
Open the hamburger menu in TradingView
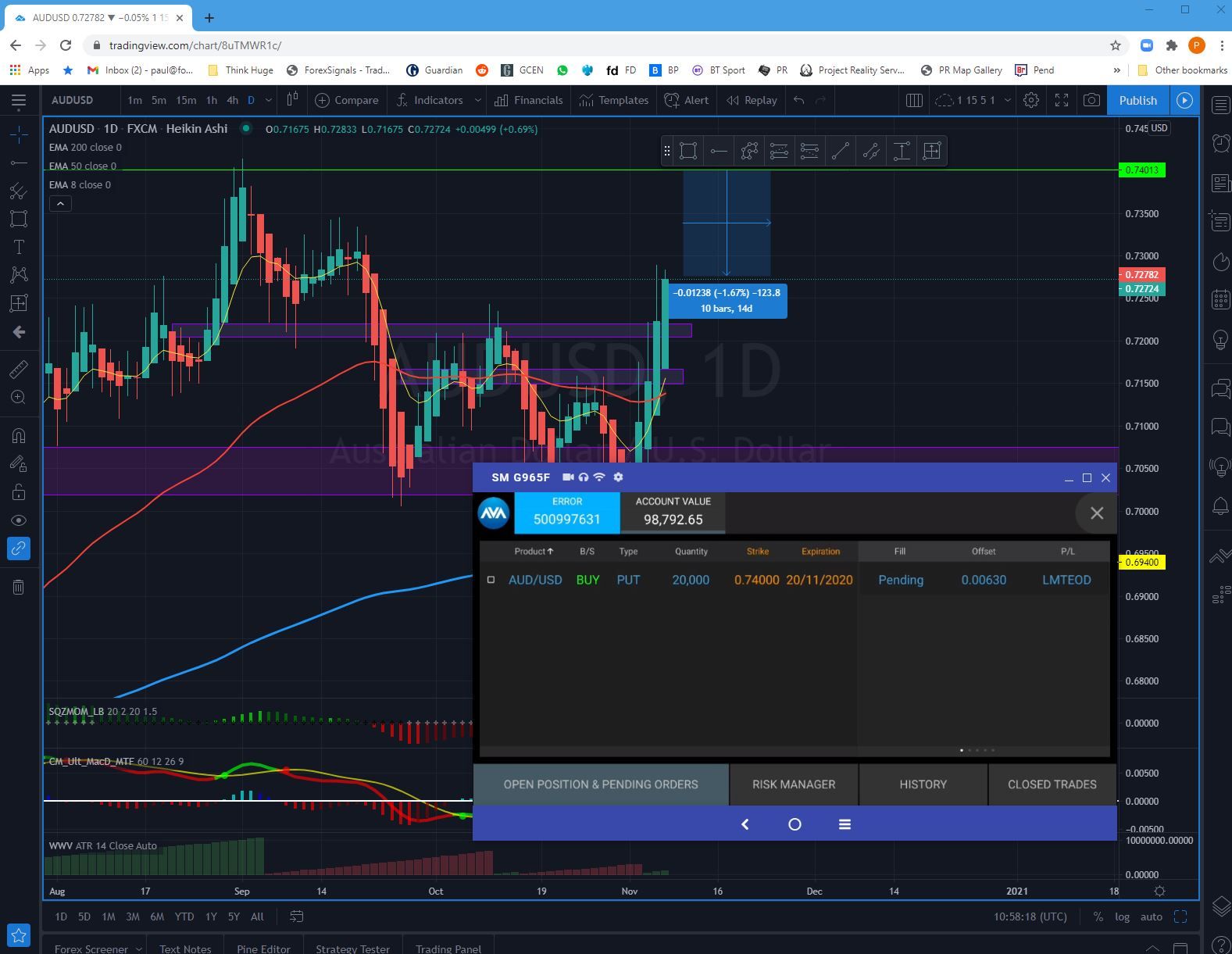coord(19,100)
